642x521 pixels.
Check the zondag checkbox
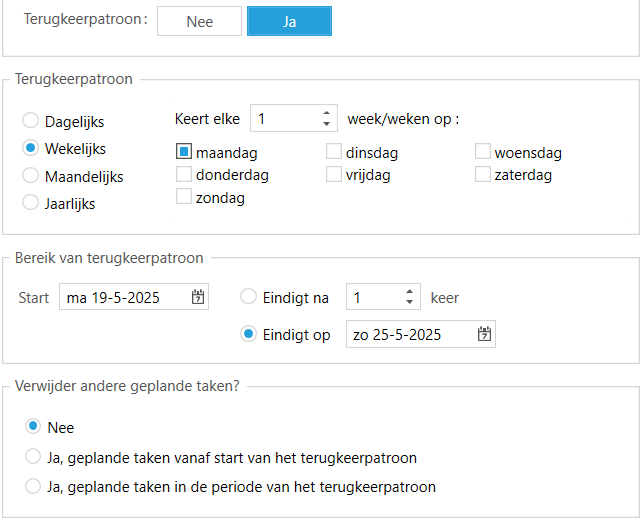(x=184, y=197)
